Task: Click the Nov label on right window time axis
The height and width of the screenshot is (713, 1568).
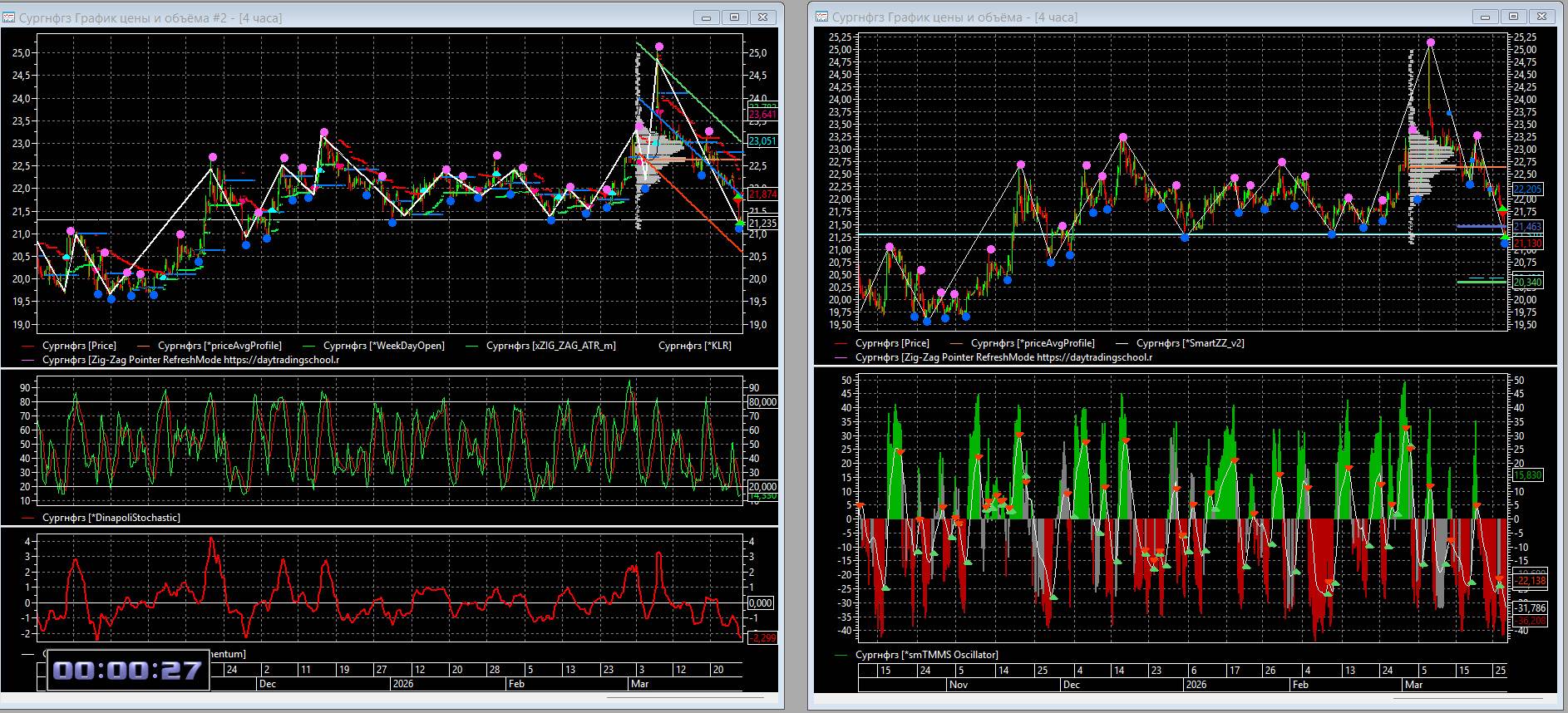Action: 958,685
